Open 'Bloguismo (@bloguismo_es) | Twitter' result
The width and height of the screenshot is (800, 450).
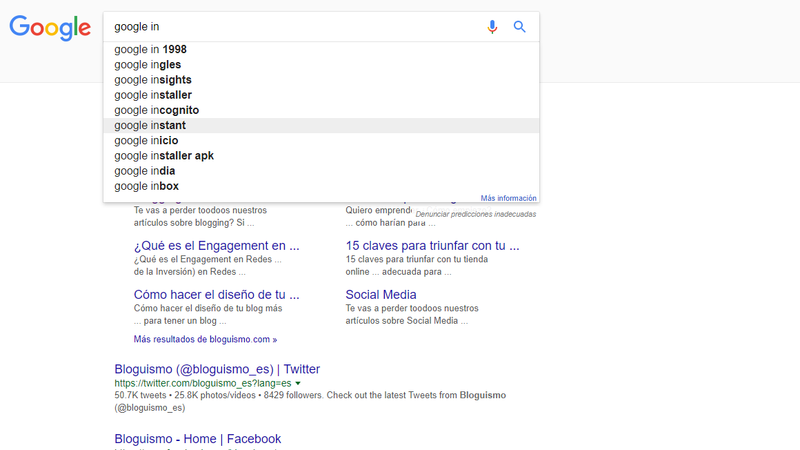(x=217, y=369)
